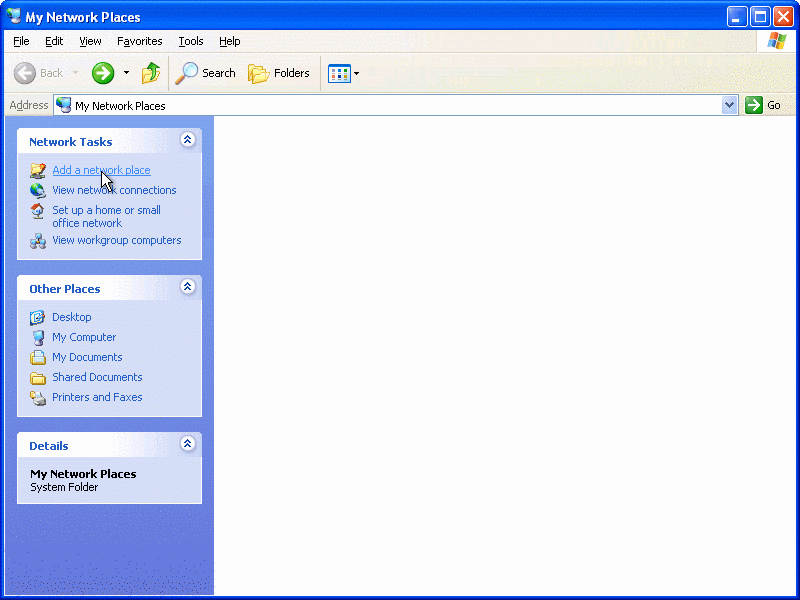Image resolution: width=800 pixels, height=600 pixels.
Task: Click the Up folder toolbar icon
Action: 151,73
